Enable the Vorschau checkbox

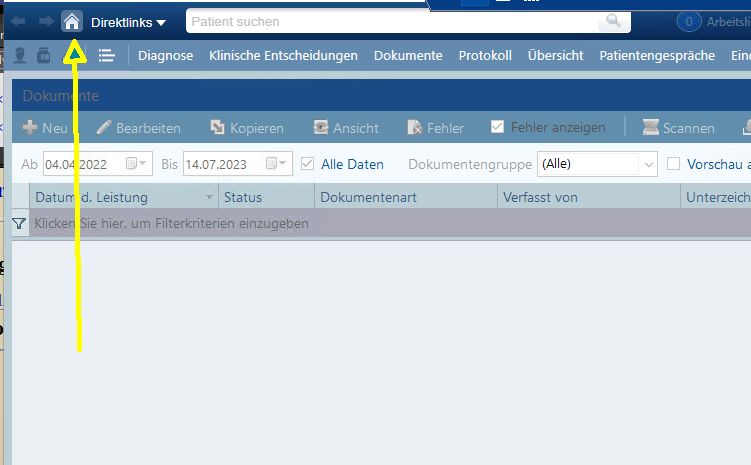point(674,164)
